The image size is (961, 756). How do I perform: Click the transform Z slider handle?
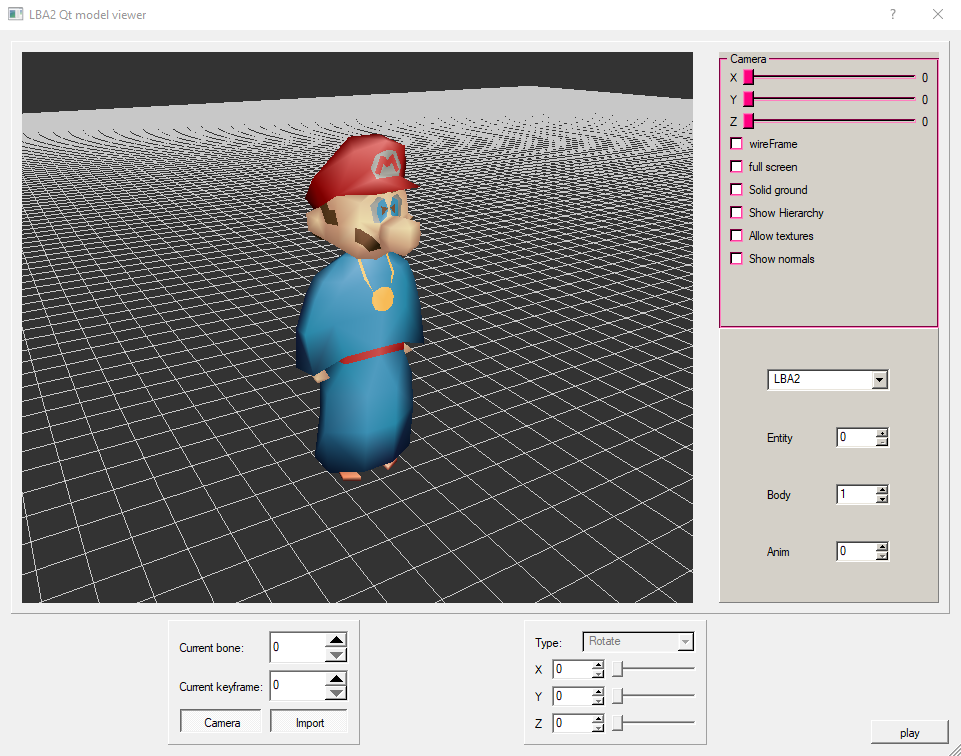(618, 723)
